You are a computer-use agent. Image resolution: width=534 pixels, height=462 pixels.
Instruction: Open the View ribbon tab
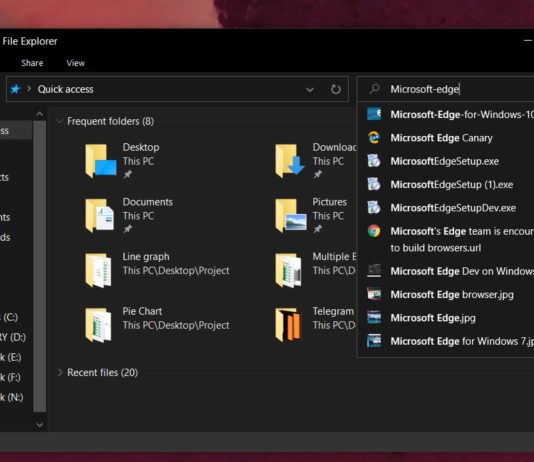coord(76,63)
